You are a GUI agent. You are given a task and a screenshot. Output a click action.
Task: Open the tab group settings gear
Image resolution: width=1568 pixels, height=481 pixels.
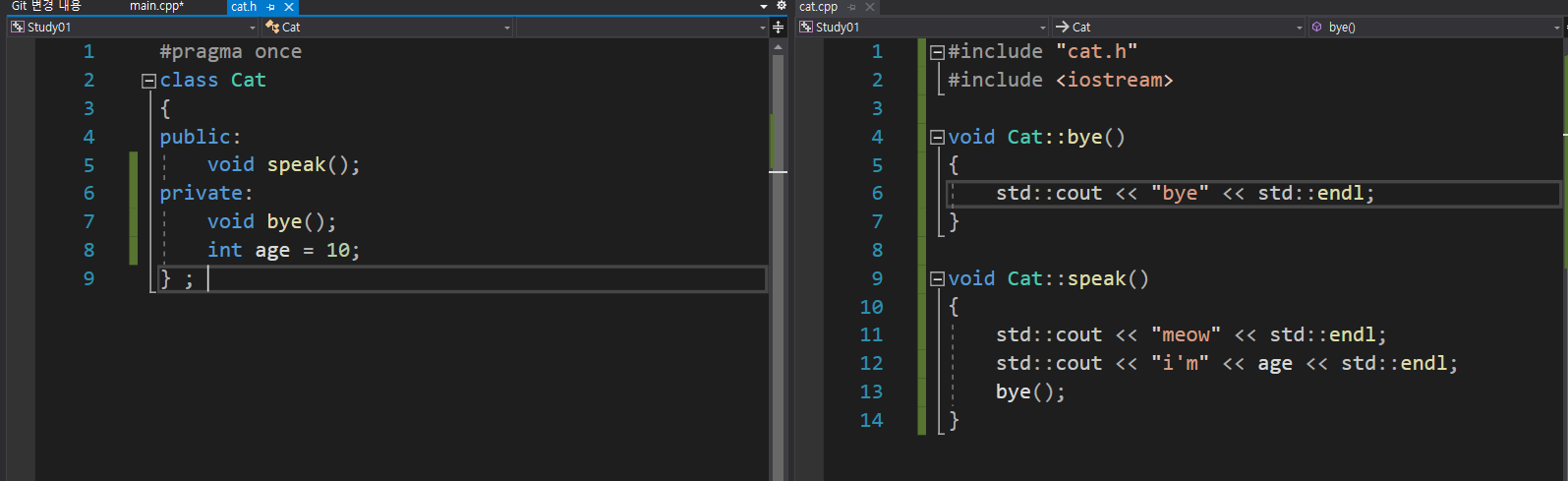782,6
